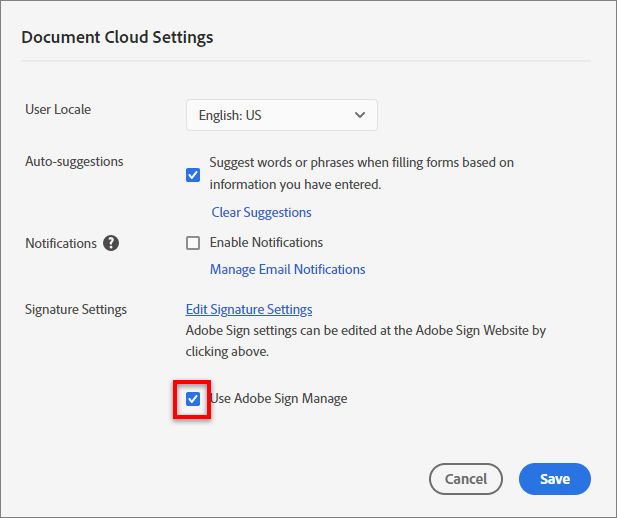The height and width of the screenshot is (518, 617).
Task: Click the Cancel button
Action: [x=466, y=479]
